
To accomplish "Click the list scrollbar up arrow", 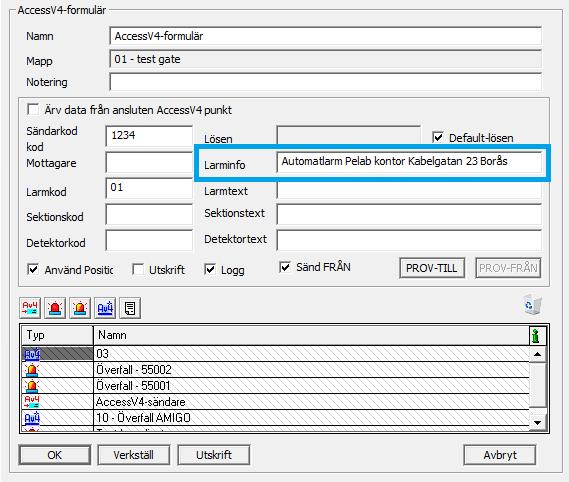I will pos(538,354).
